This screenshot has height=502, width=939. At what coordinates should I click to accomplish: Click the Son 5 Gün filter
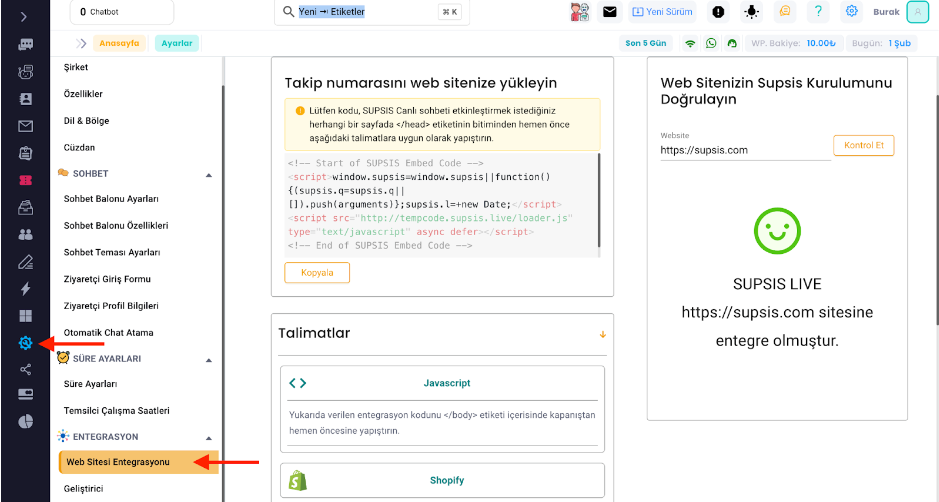click(x=646, y=43)
